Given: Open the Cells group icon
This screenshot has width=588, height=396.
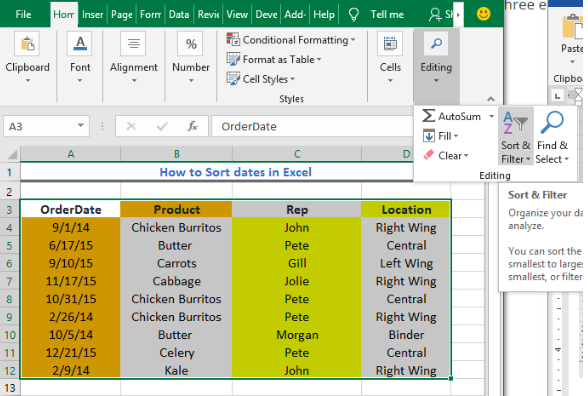Looking at the screenshot, I should [390, 44].
